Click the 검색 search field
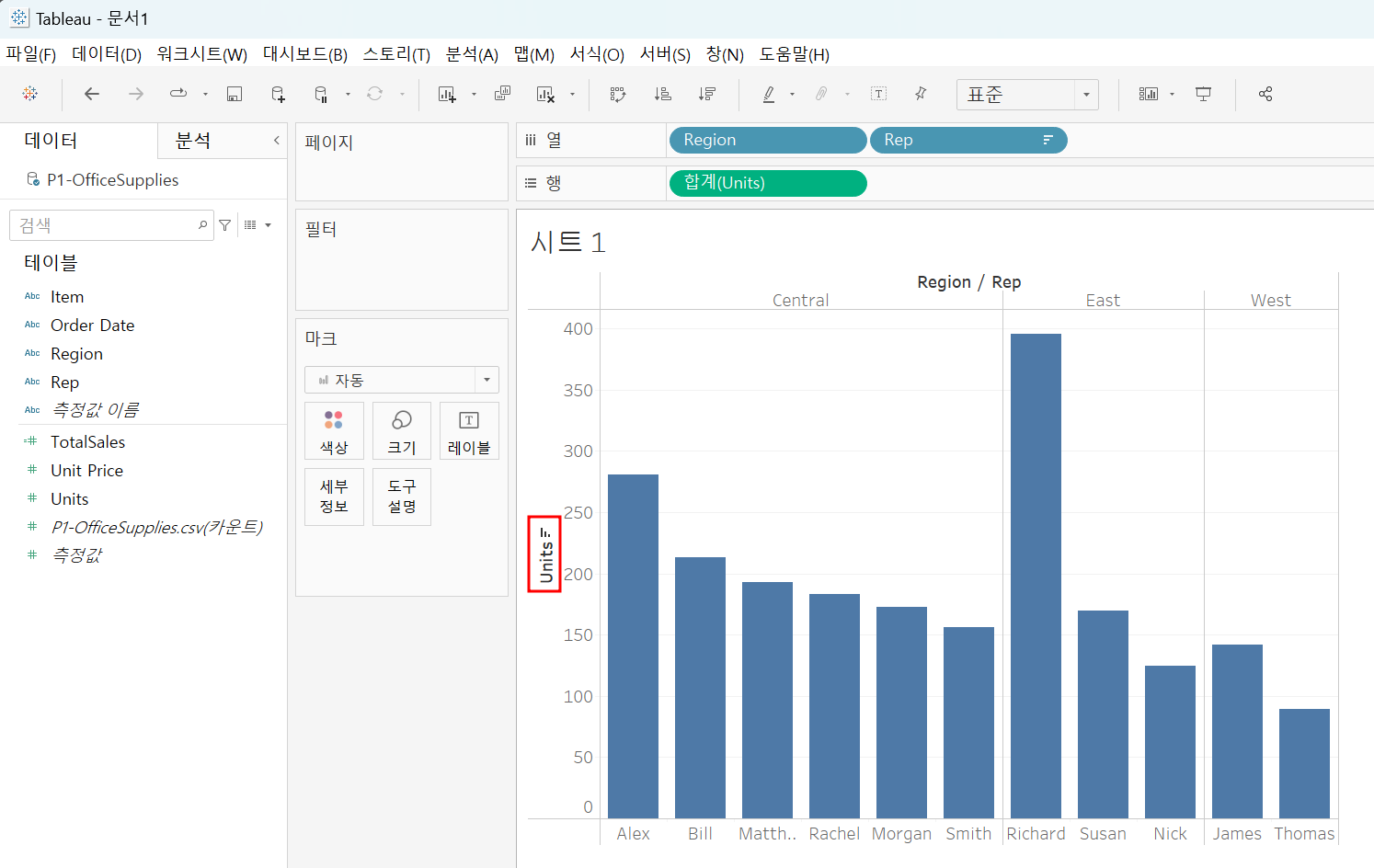This screenshot has height=868, width=1374. click(111, 225)
